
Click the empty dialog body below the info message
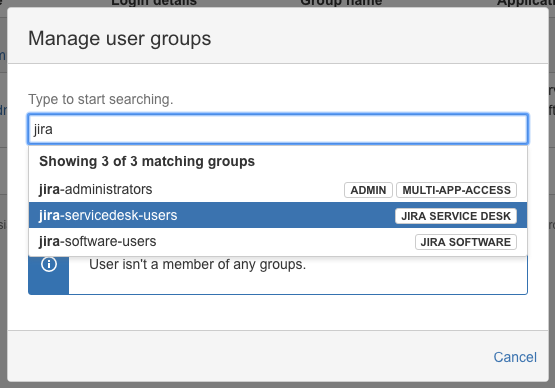[278, 312]
